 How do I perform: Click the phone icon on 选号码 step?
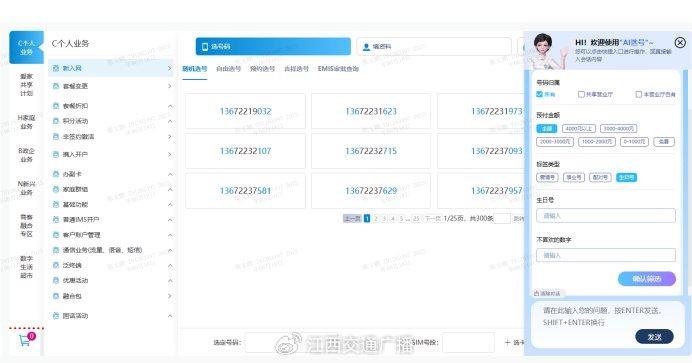tap(205, 46)
